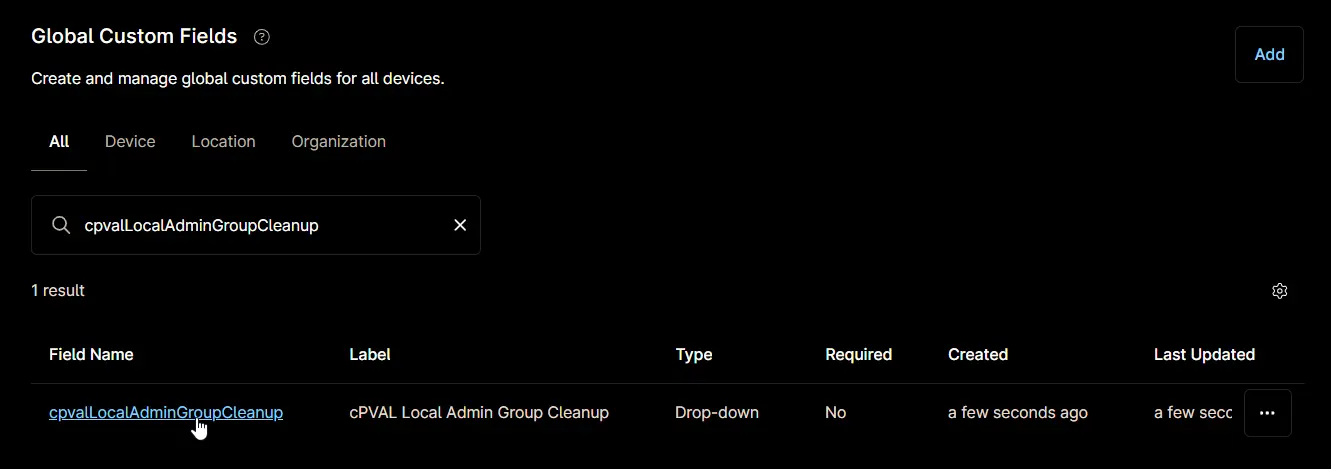Sort by the Last Updated column header
The height and width of the screenshot is (469, 1331).
click(x=1204, y=354)
